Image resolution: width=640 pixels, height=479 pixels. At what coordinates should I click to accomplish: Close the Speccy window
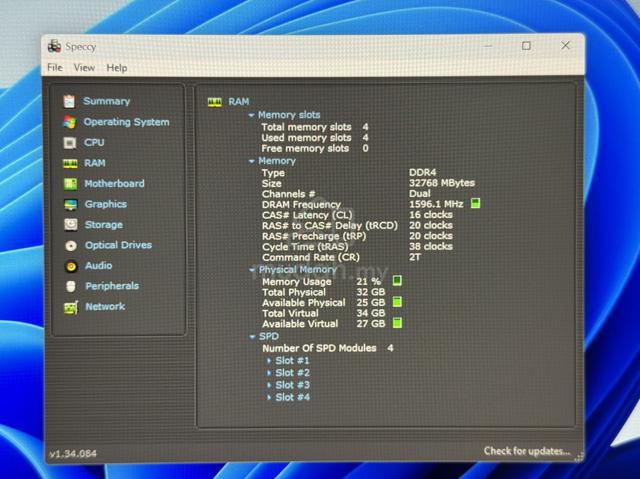click(x=565, y=45)
